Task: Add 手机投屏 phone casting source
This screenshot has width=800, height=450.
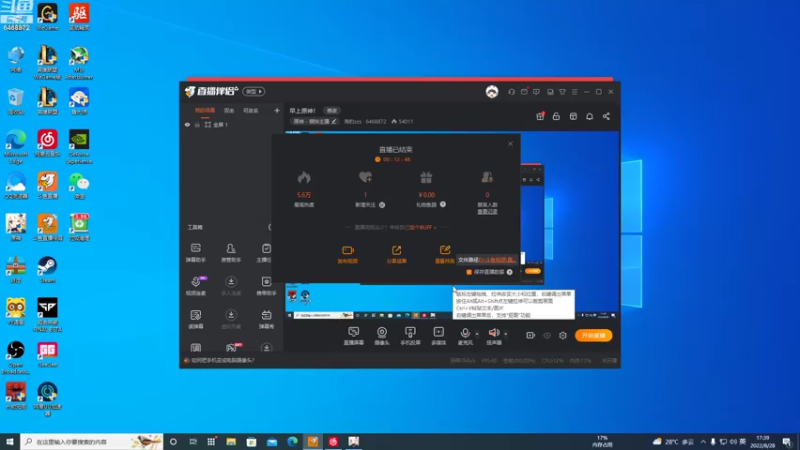Action: point(410,336)
